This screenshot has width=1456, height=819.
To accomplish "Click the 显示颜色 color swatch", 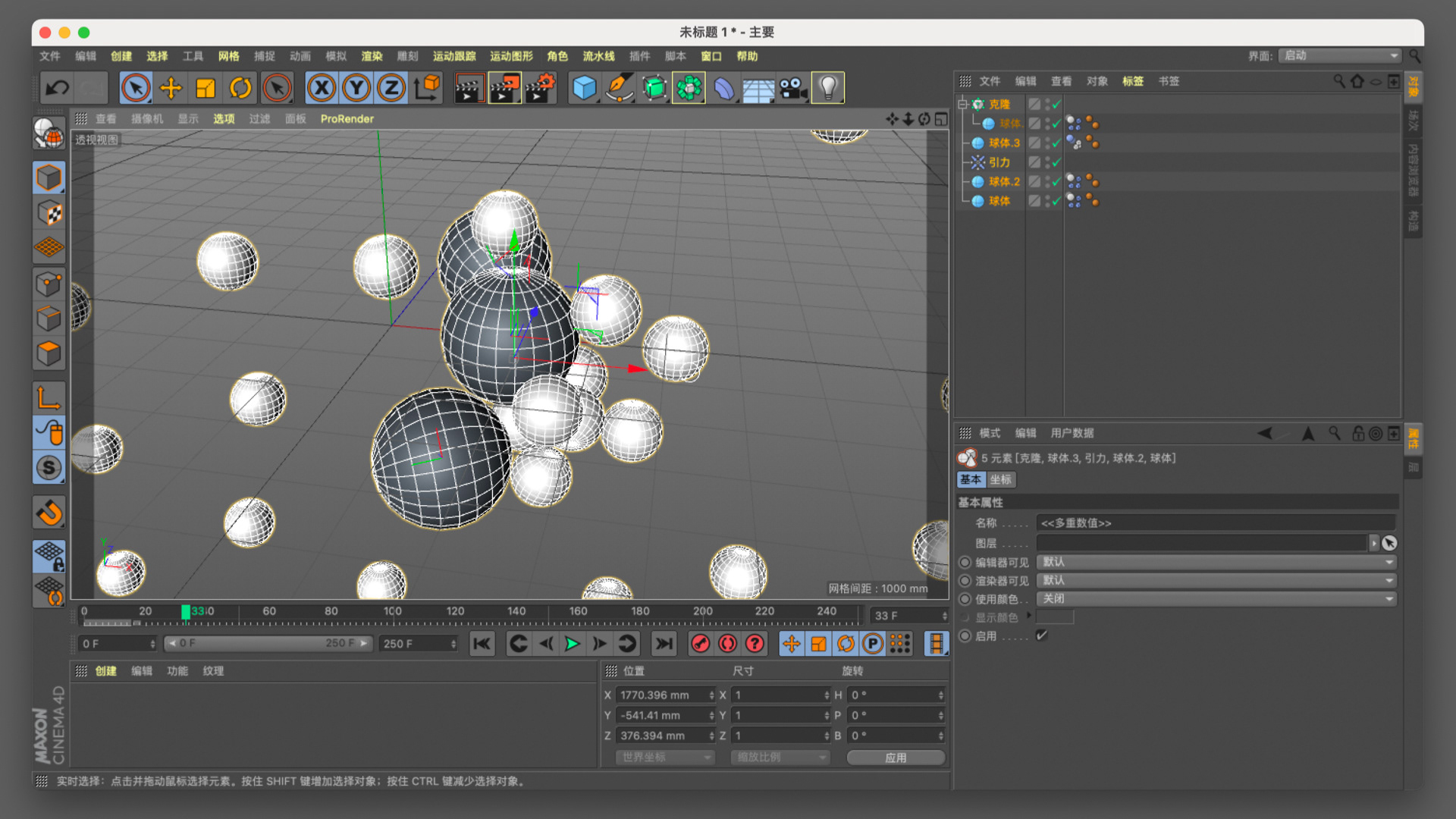I will click(x=1055, y=617).
